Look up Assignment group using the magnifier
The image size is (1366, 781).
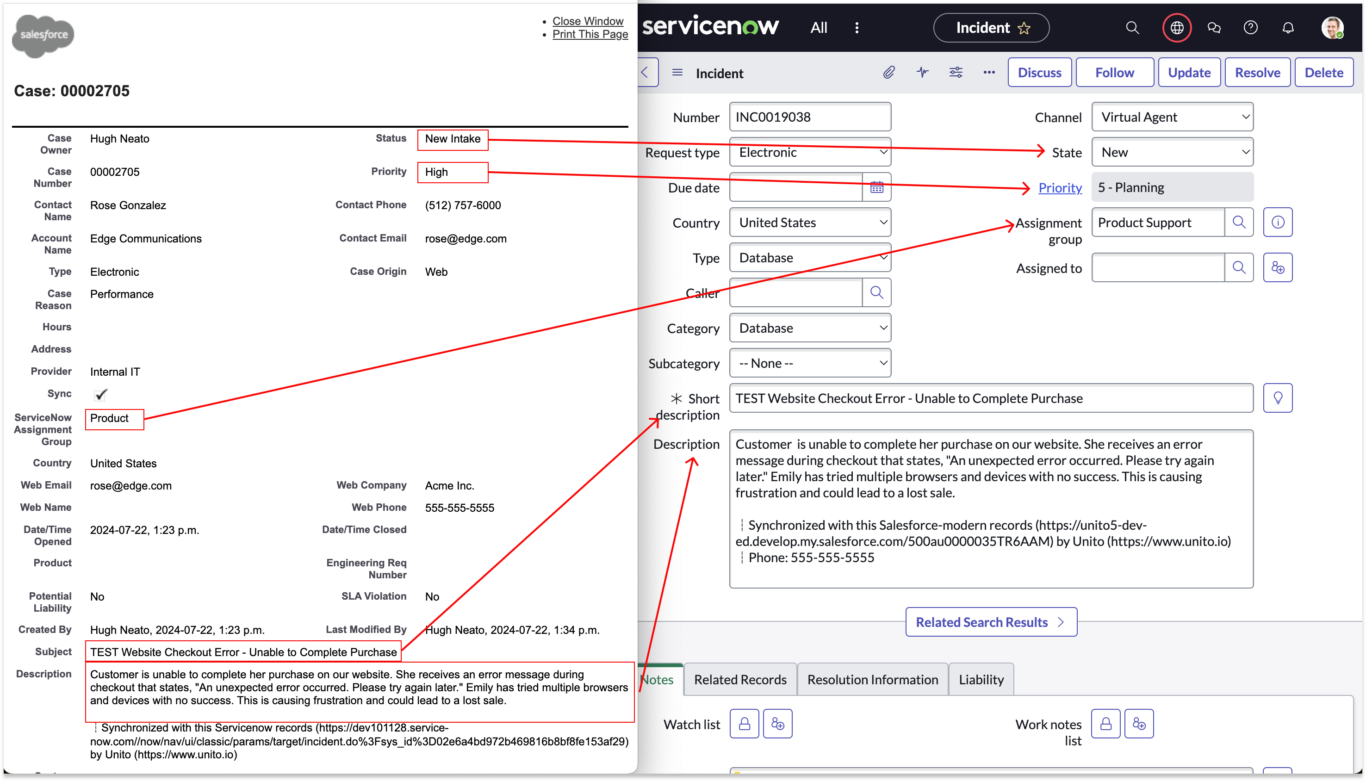1239,222
